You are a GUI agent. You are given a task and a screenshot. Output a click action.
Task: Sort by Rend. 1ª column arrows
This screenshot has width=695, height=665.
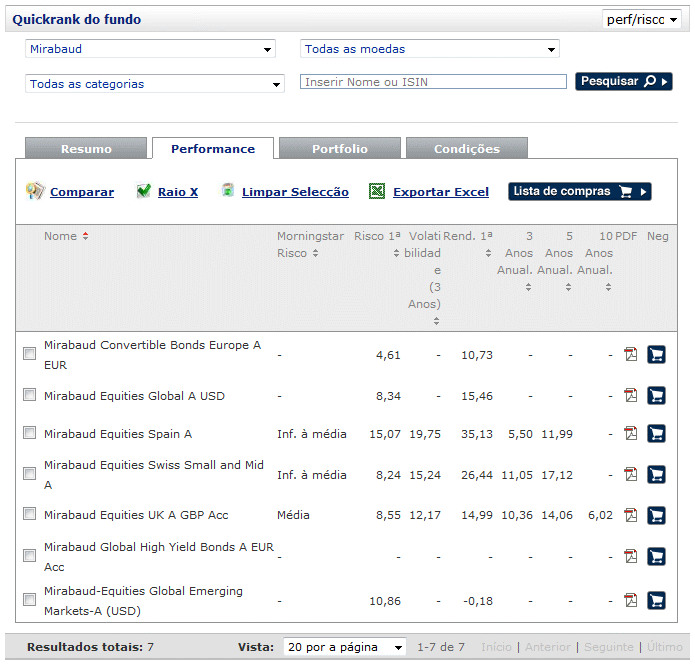488,253
